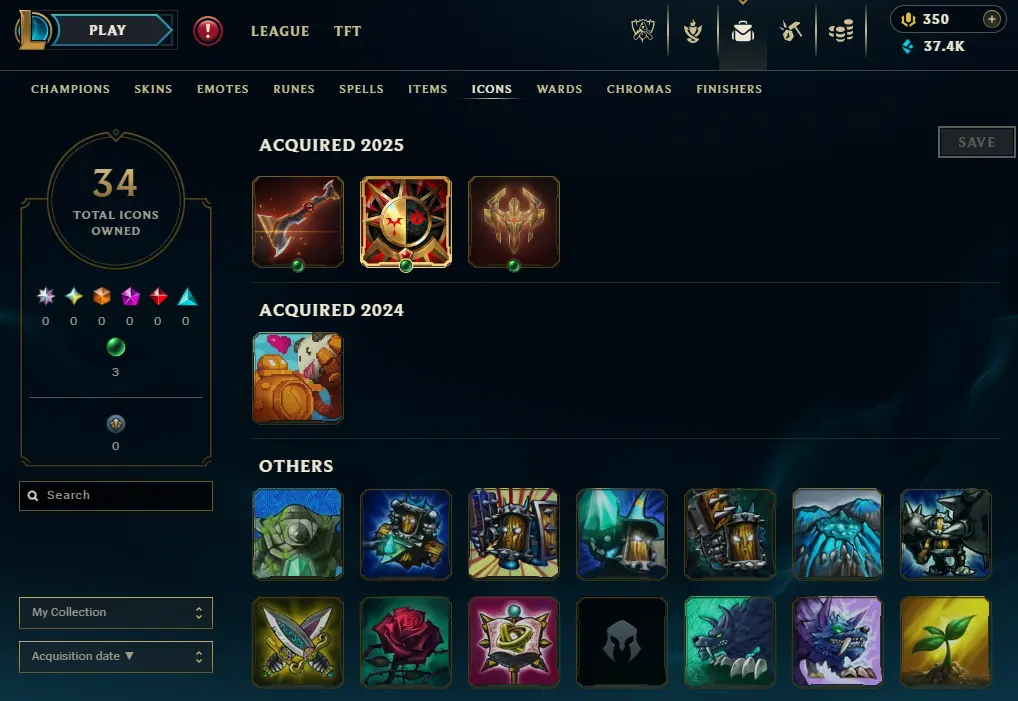This screenshot has width=1018, height=701.
Task: Click the plus icon next to 350 RP
Action: (x=991, y=19)
